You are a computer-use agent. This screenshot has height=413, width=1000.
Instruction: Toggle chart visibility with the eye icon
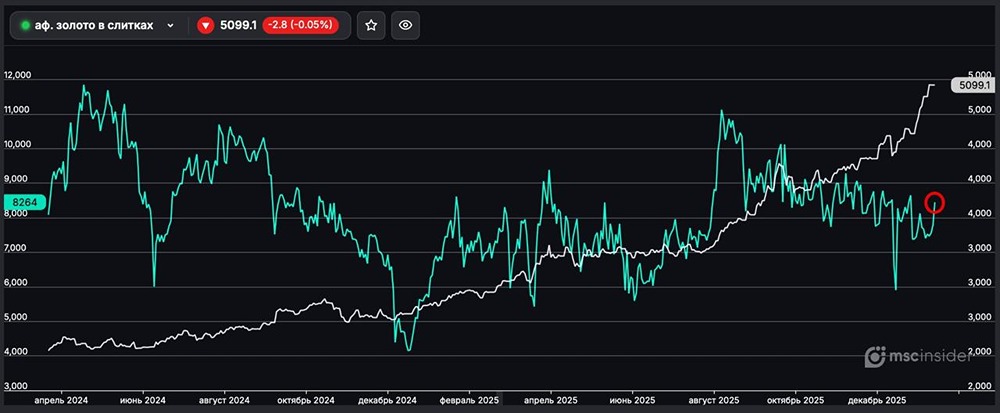point(405,25)
